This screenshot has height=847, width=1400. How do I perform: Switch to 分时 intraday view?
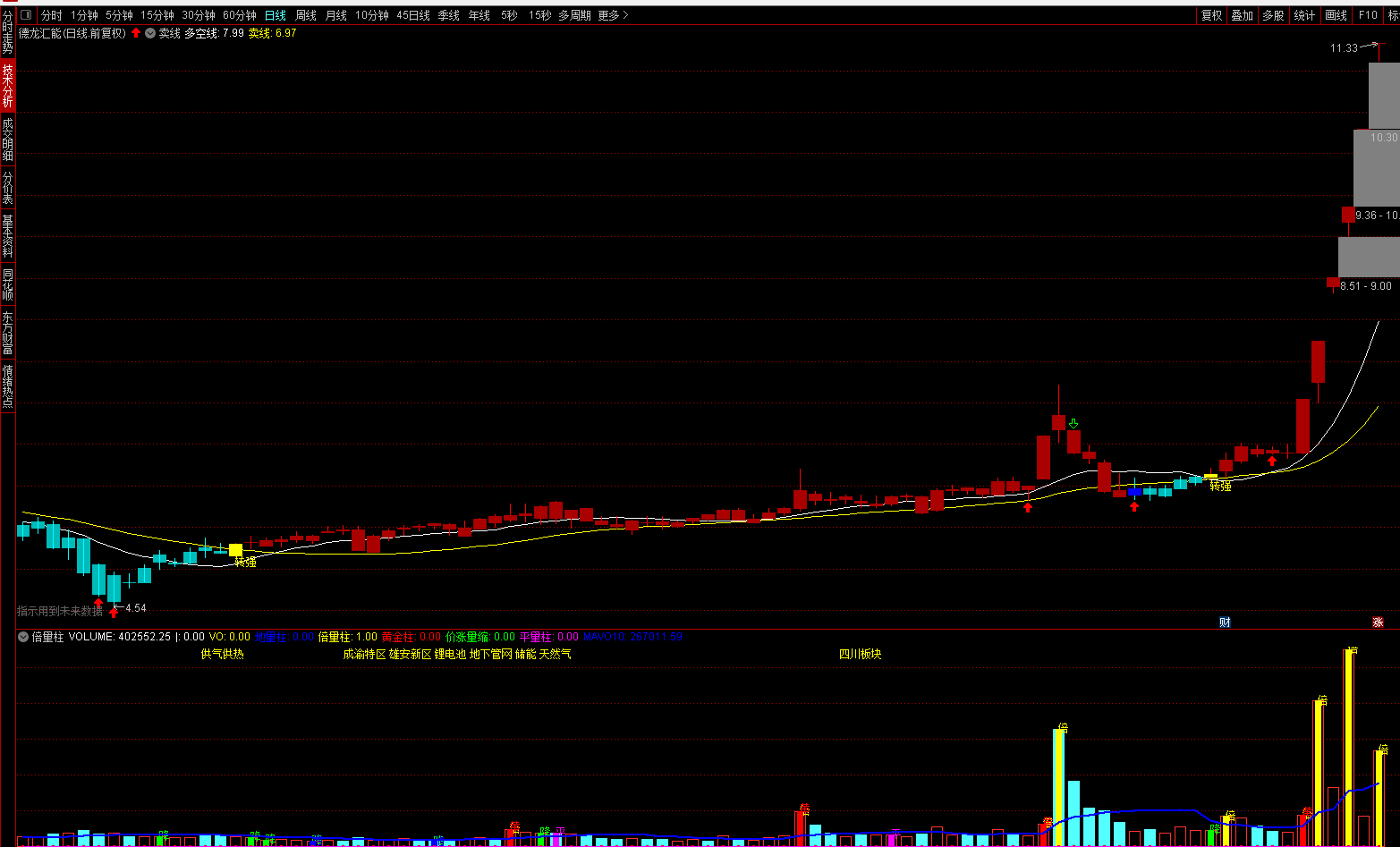point(52,15)
